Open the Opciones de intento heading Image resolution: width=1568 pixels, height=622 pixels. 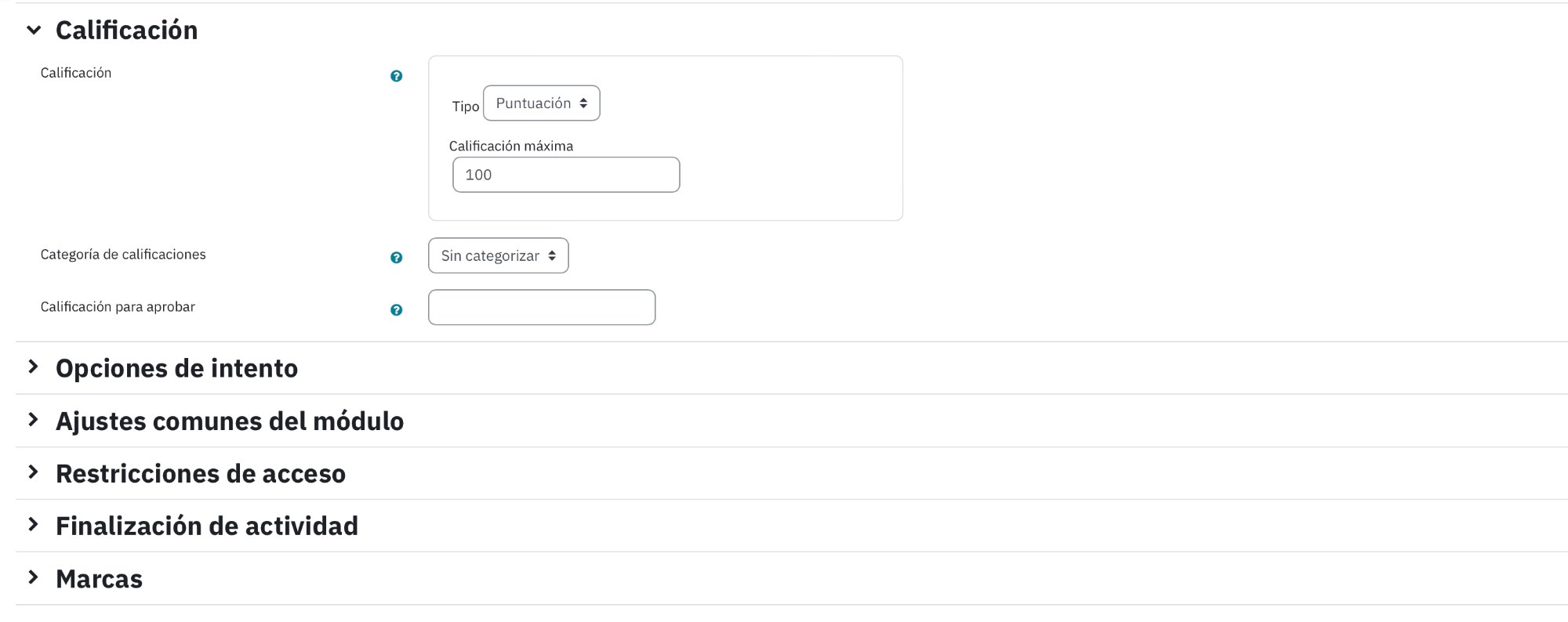pyautogui.click(x=177, y=368)
